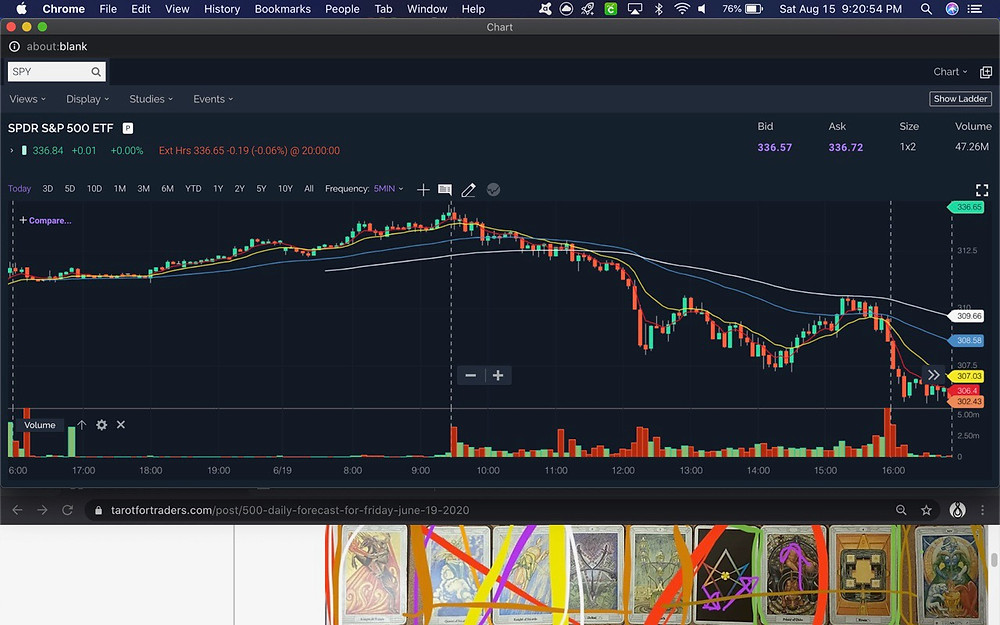
Task: Expand the quote row chevron beside 336.84
Action: click(x=11, y=151)
